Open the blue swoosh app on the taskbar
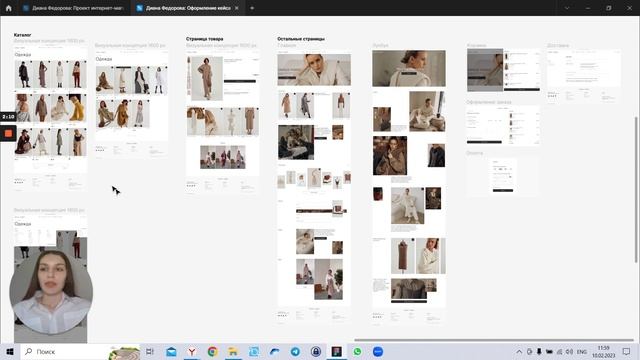The width and height of the screenshot is (640, 360). 274,351
